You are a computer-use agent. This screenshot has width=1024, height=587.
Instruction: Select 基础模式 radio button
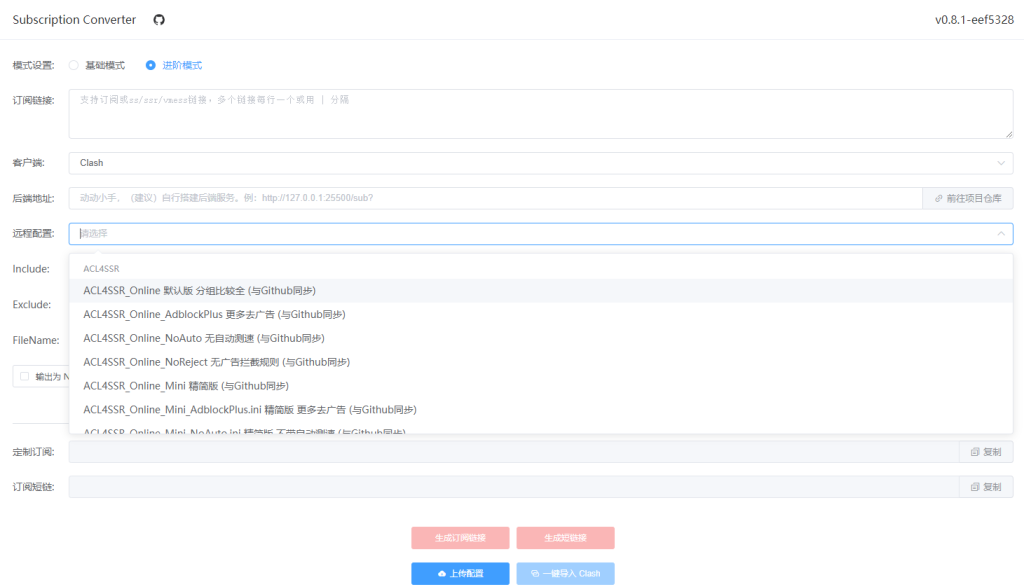tap(74, 65)
